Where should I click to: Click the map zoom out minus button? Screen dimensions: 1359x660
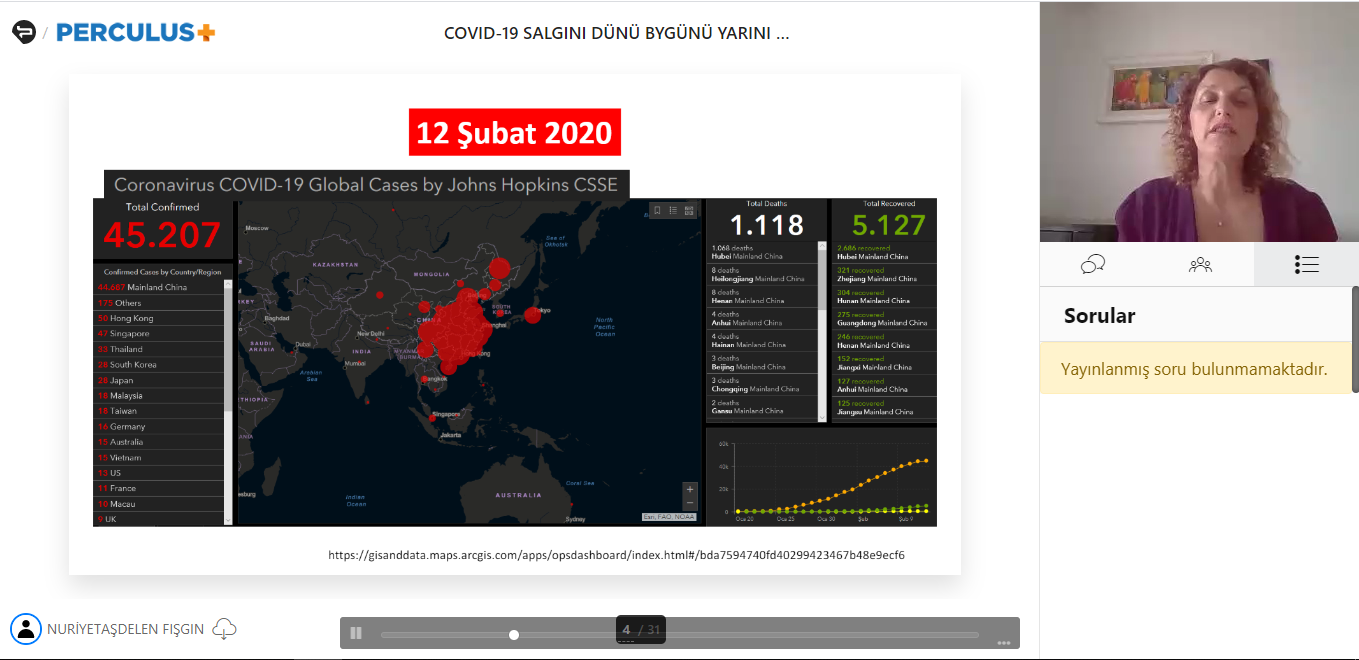(690, 503)
